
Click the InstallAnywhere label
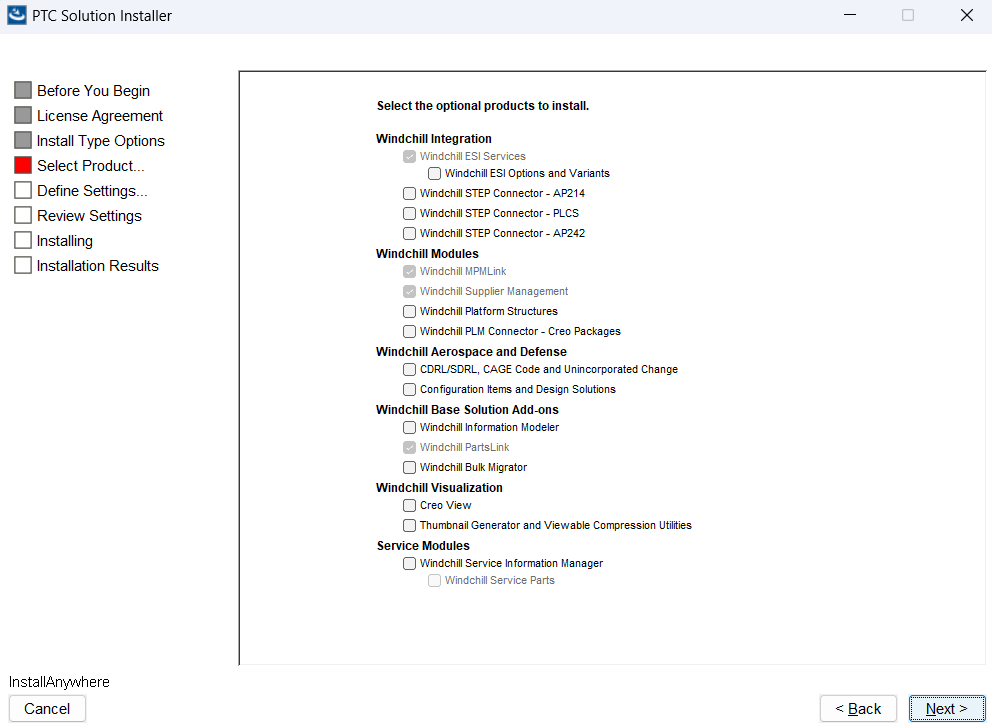[59, 682]
